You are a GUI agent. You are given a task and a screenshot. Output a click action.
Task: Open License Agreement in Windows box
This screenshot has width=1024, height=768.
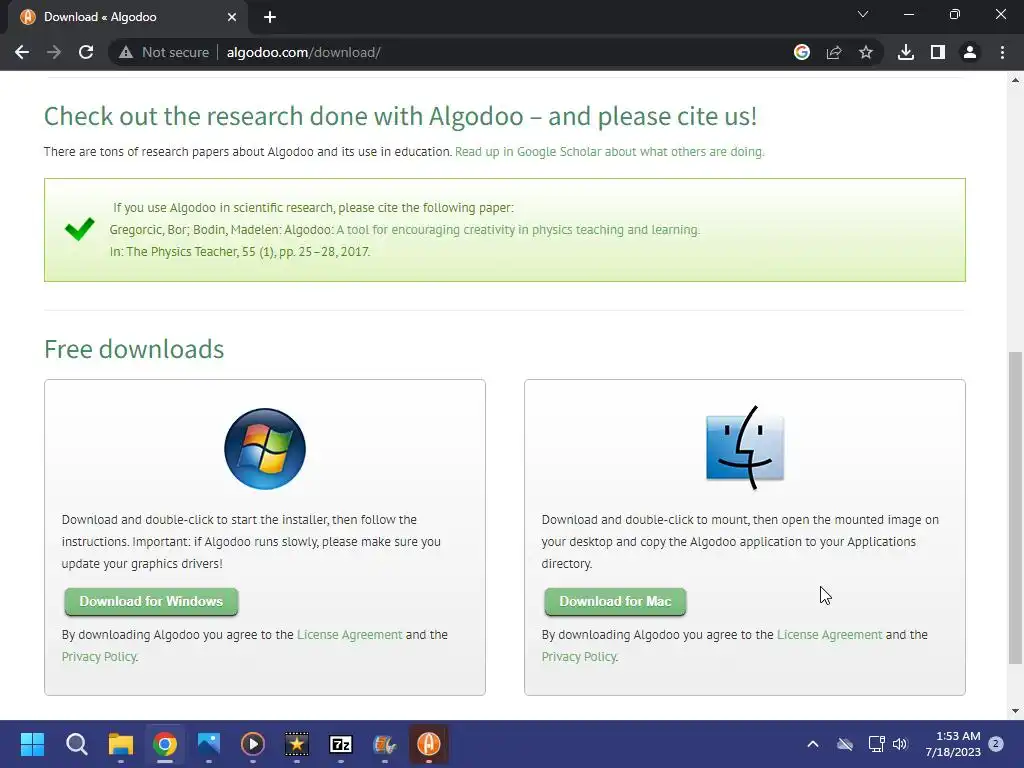pyautogui.click(x=349, y=635)
